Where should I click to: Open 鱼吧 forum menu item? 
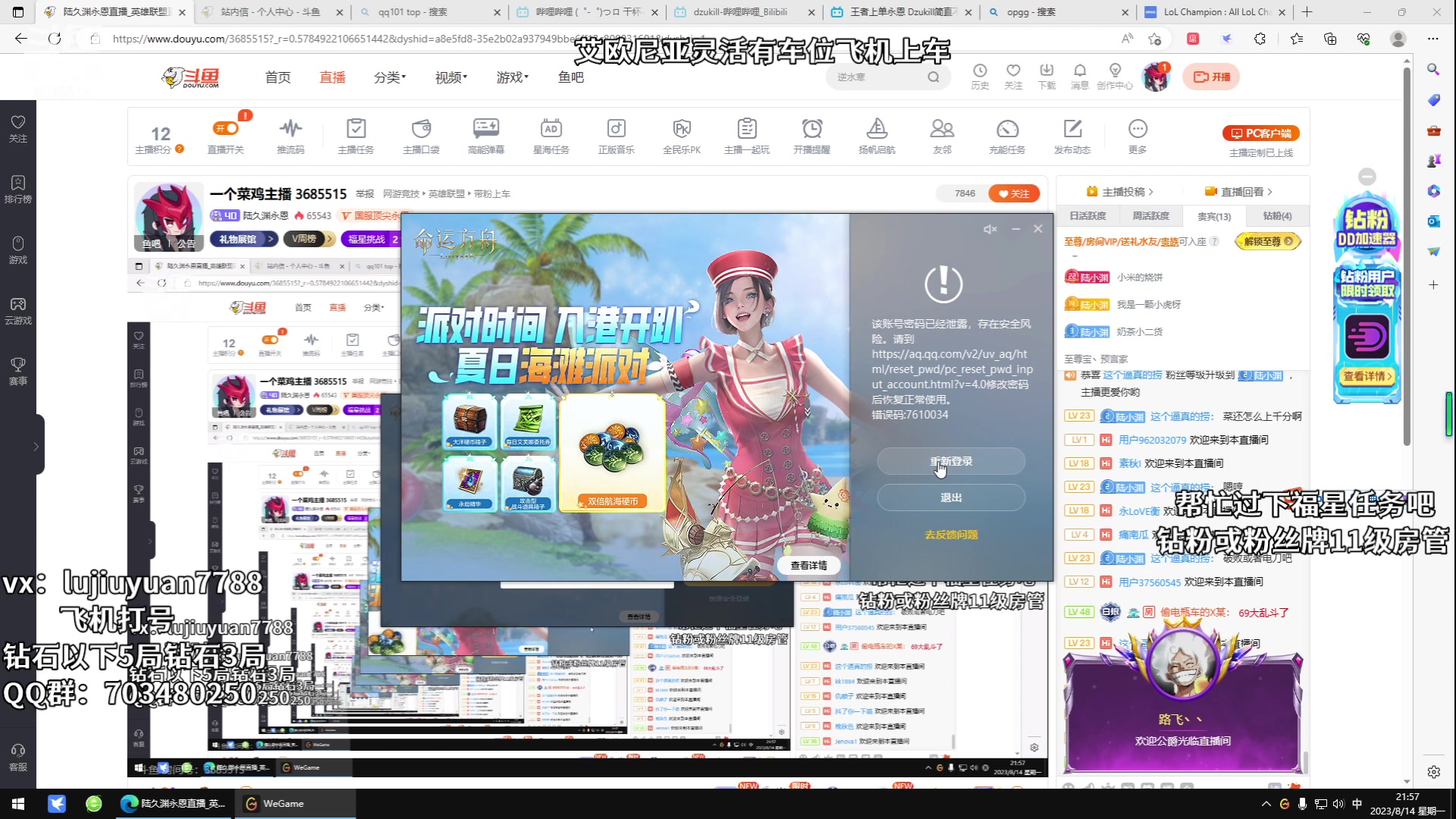tap(571, 77)
